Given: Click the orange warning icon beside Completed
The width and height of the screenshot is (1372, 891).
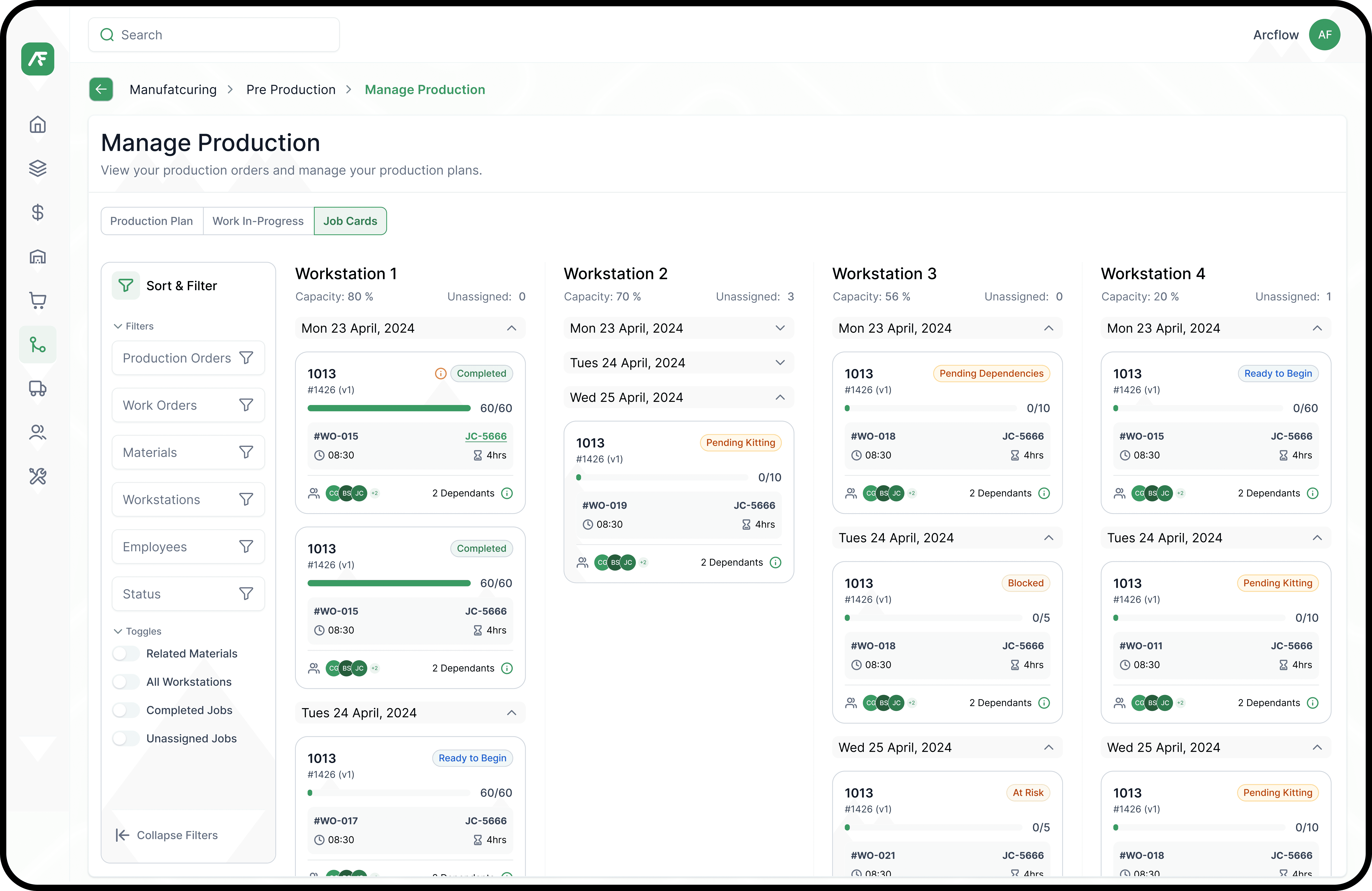Looking at the screenshot, I should click(440, 374).
